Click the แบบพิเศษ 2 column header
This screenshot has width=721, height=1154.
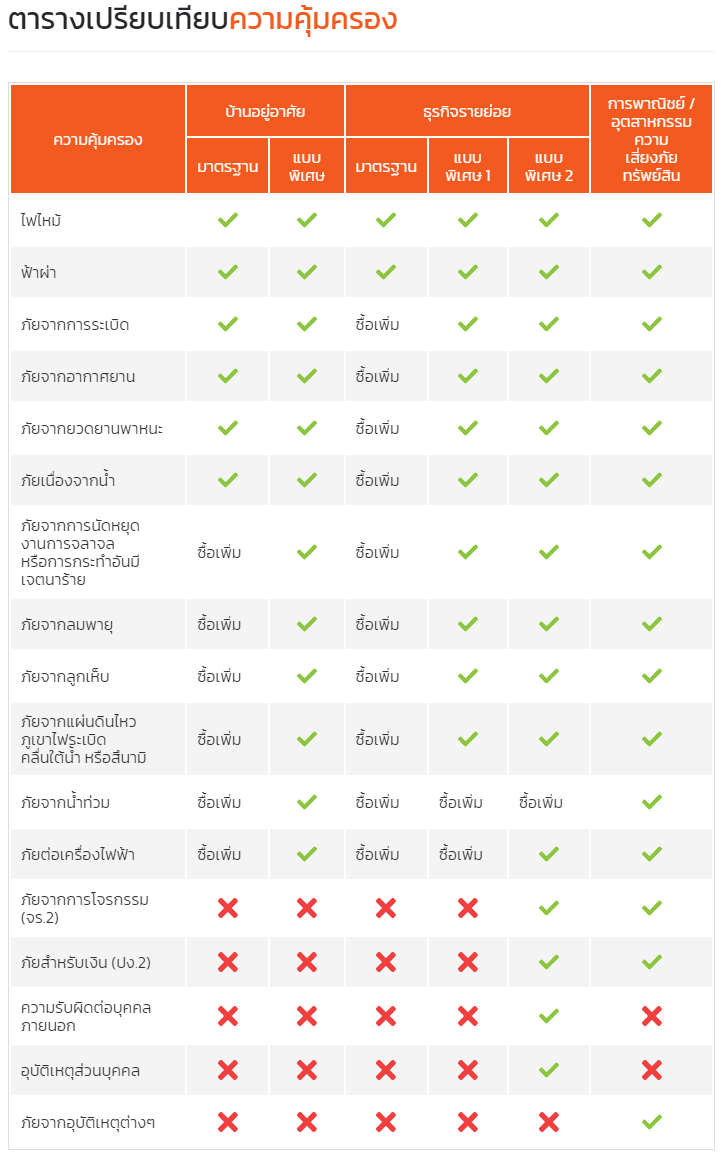549,166
